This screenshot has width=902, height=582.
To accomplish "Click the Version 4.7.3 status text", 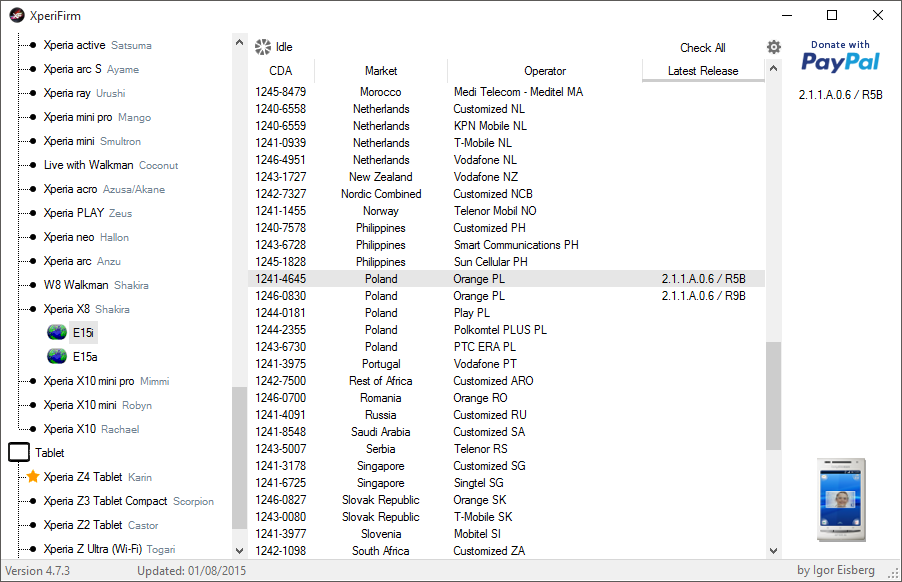I will (x=37, y=570).
